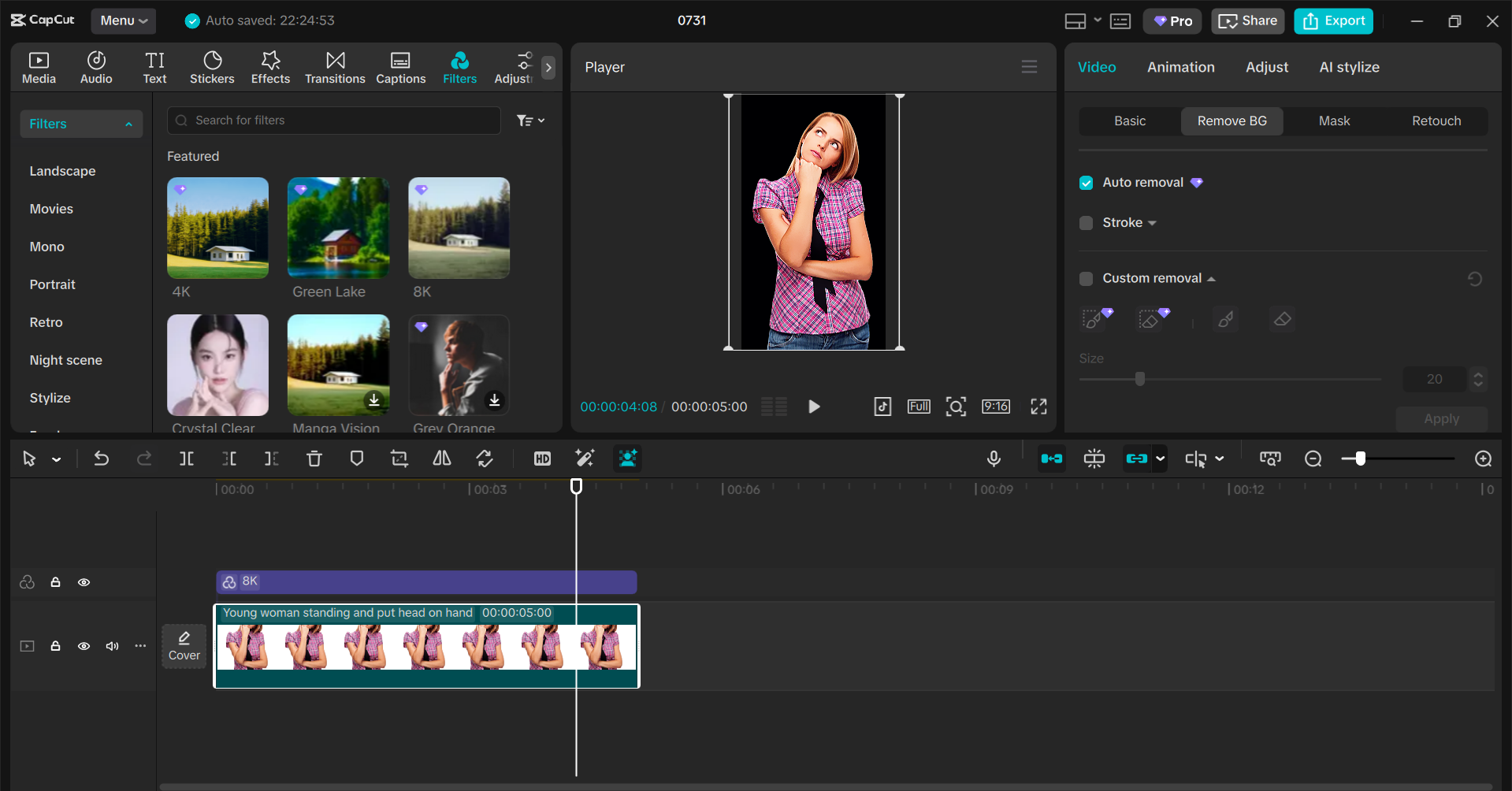Open the Animation tab
The image size is (1512, 791).
pos(1180,67)
